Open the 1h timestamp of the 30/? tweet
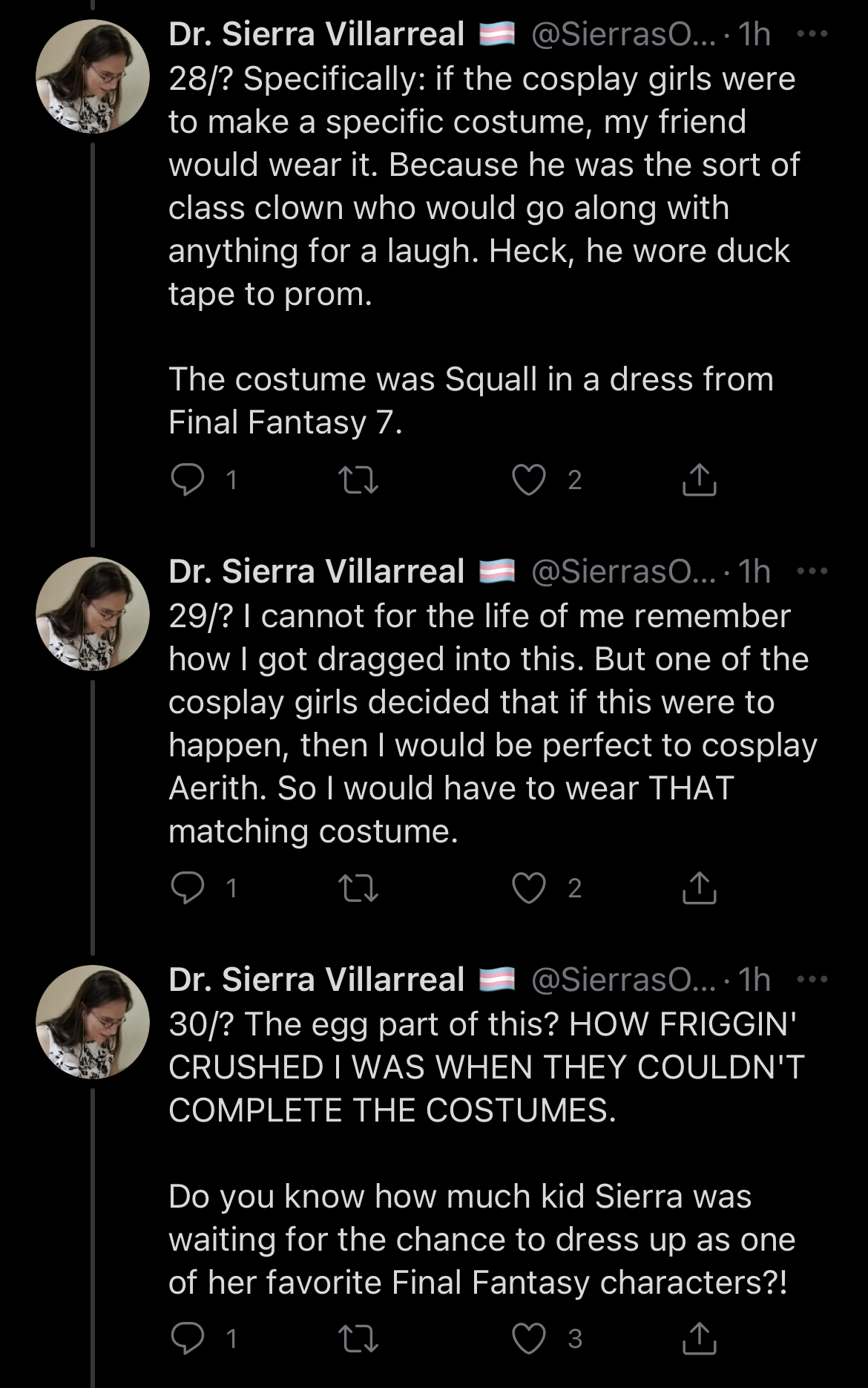The height and width of the screenshot is (1388, 868). click(x=754, y=980)
